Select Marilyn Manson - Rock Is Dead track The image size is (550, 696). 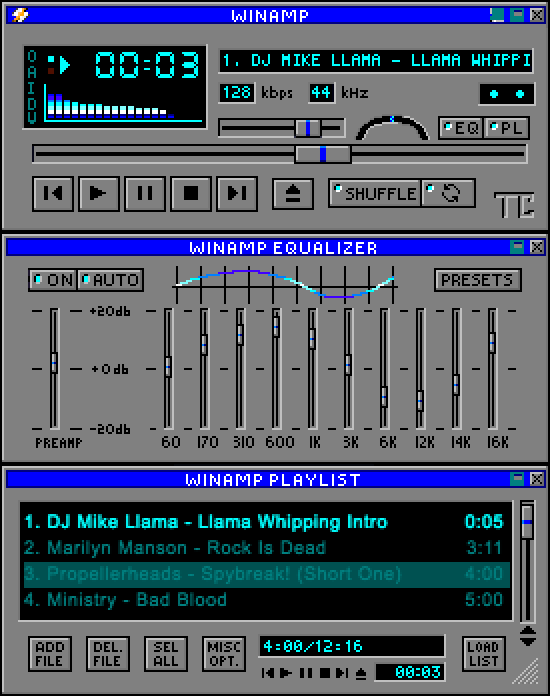pyautogui.click(x=266, y=547)
